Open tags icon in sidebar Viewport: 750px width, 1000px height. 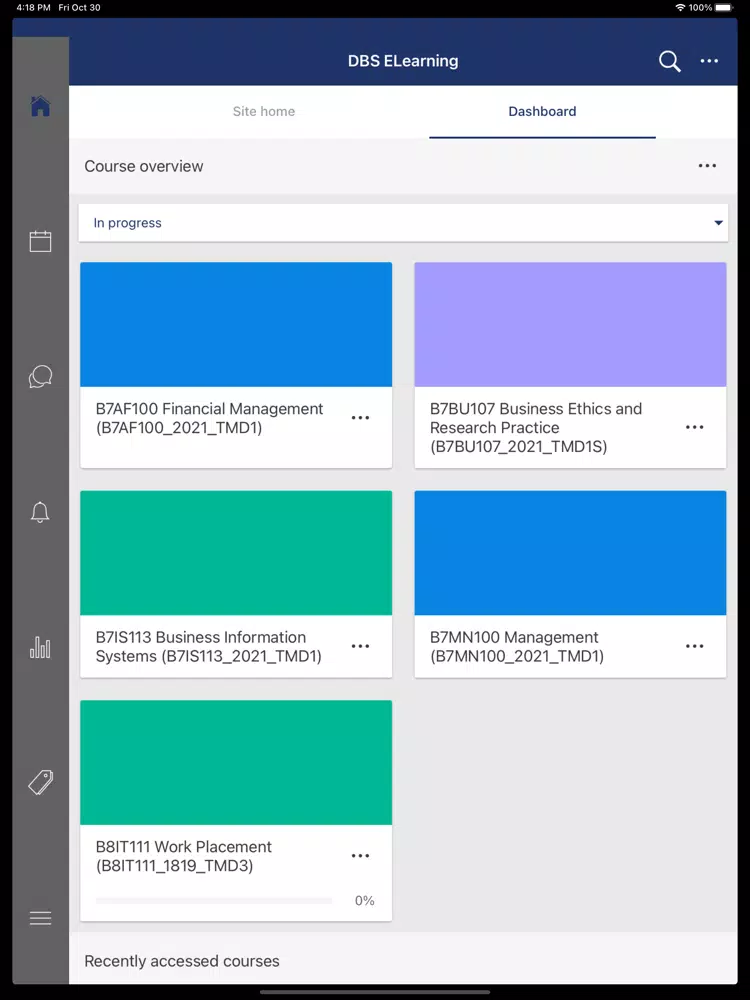(40, 783)
